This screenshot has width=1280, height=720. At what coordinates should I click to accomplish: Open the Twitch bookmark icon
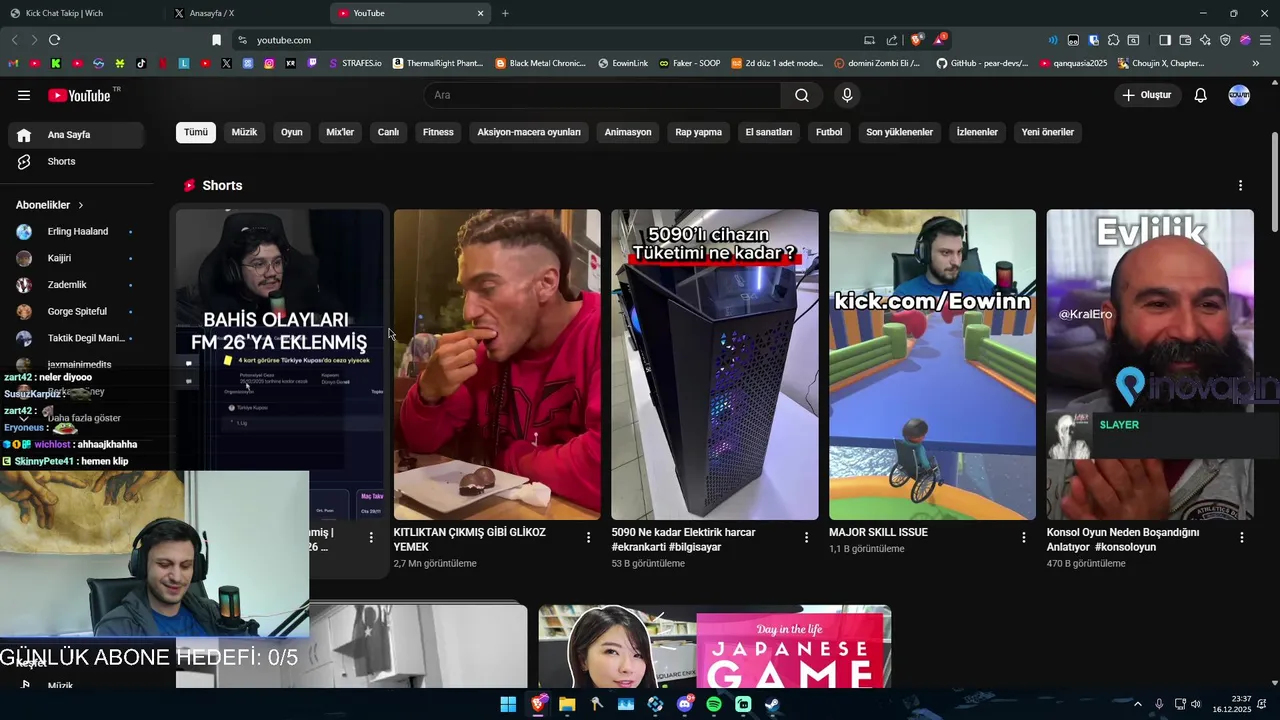point(312,63)
